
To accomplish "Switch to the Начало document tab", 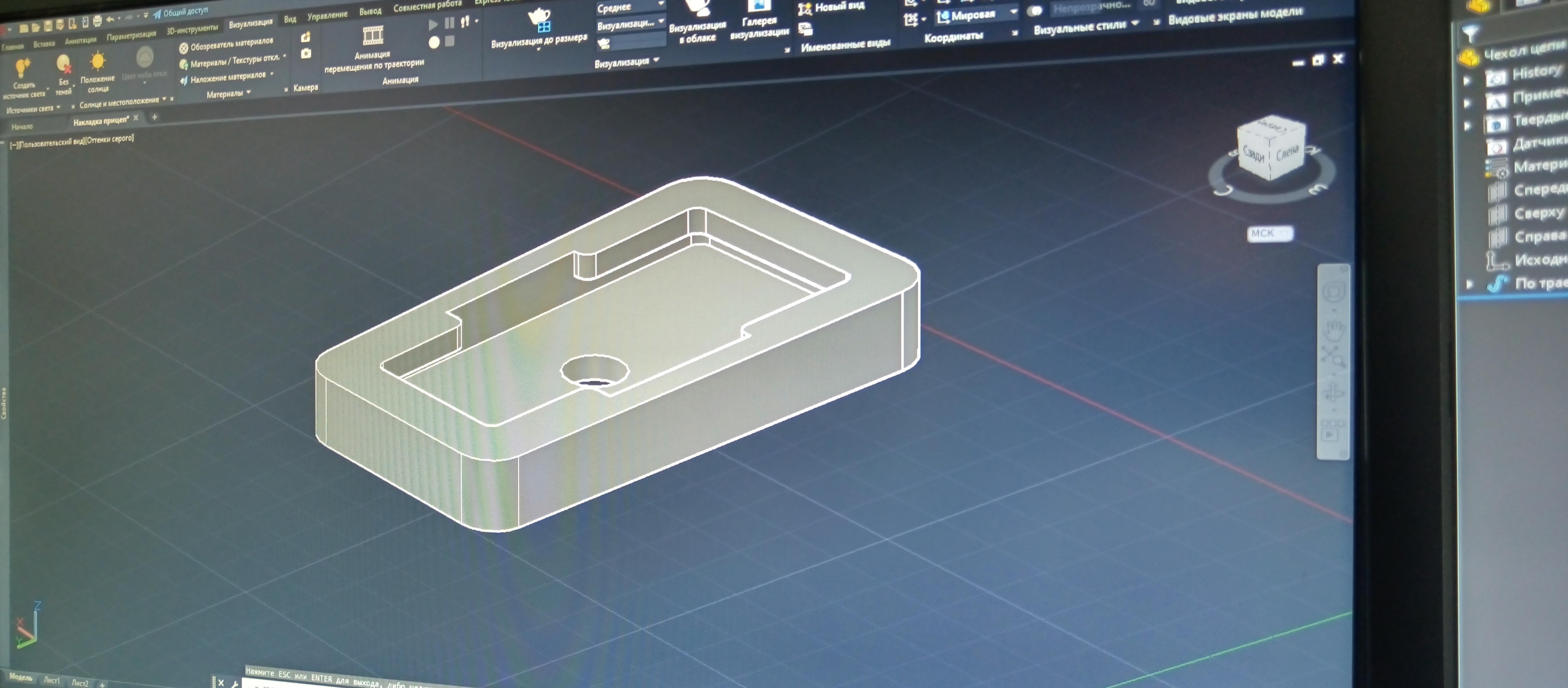I will pos(22,127).
